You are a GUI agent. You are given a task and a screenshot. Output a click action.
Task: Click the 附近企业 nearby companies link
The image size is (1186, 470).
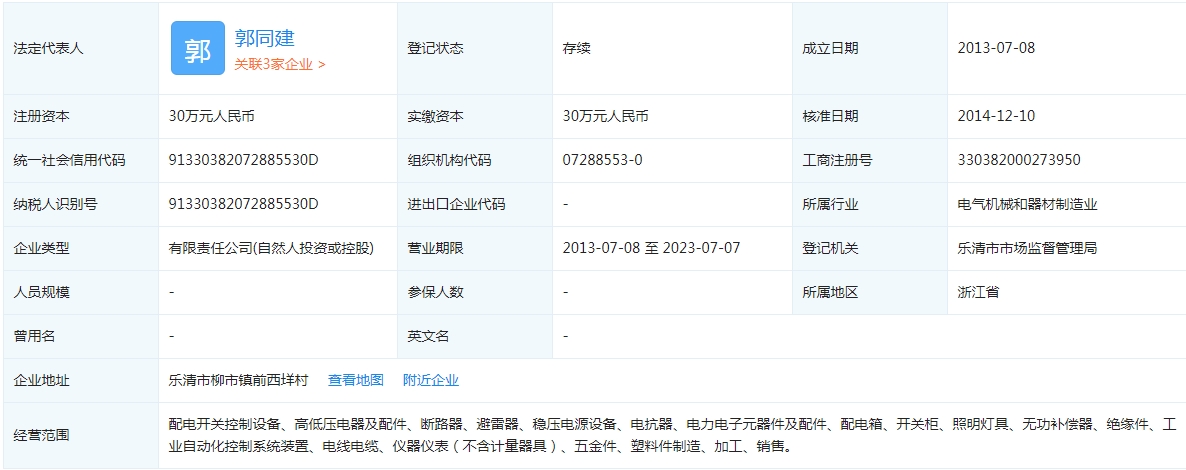pos(431,380)
